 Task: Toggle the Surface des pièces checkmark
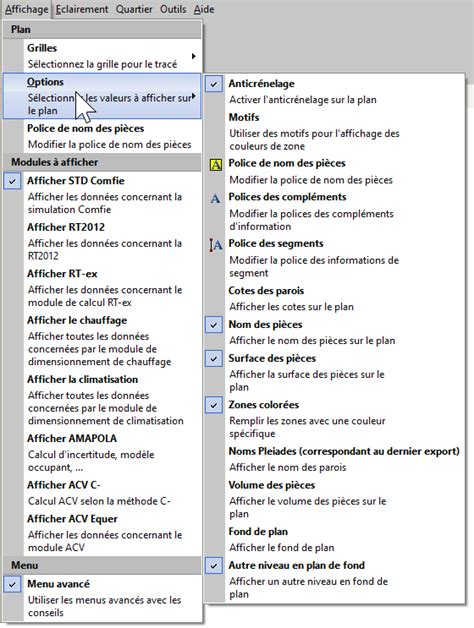click(214, 358)
